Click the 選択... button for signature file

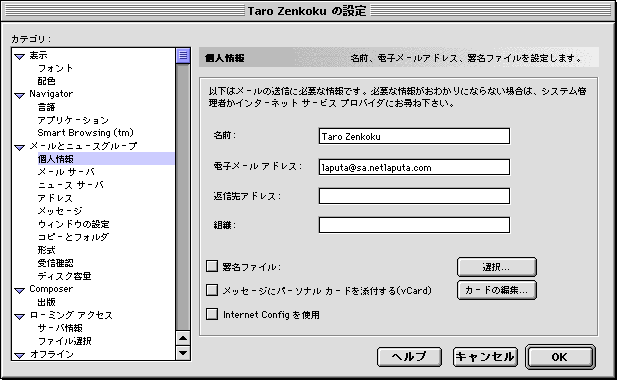click(497, 267)
